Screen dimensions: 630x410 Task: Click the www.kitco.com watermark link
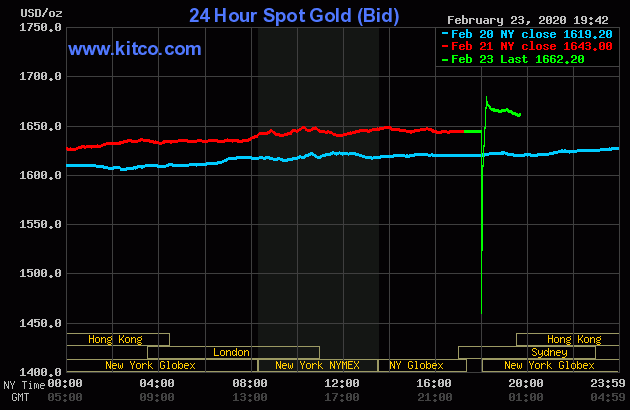pos(134,49)
